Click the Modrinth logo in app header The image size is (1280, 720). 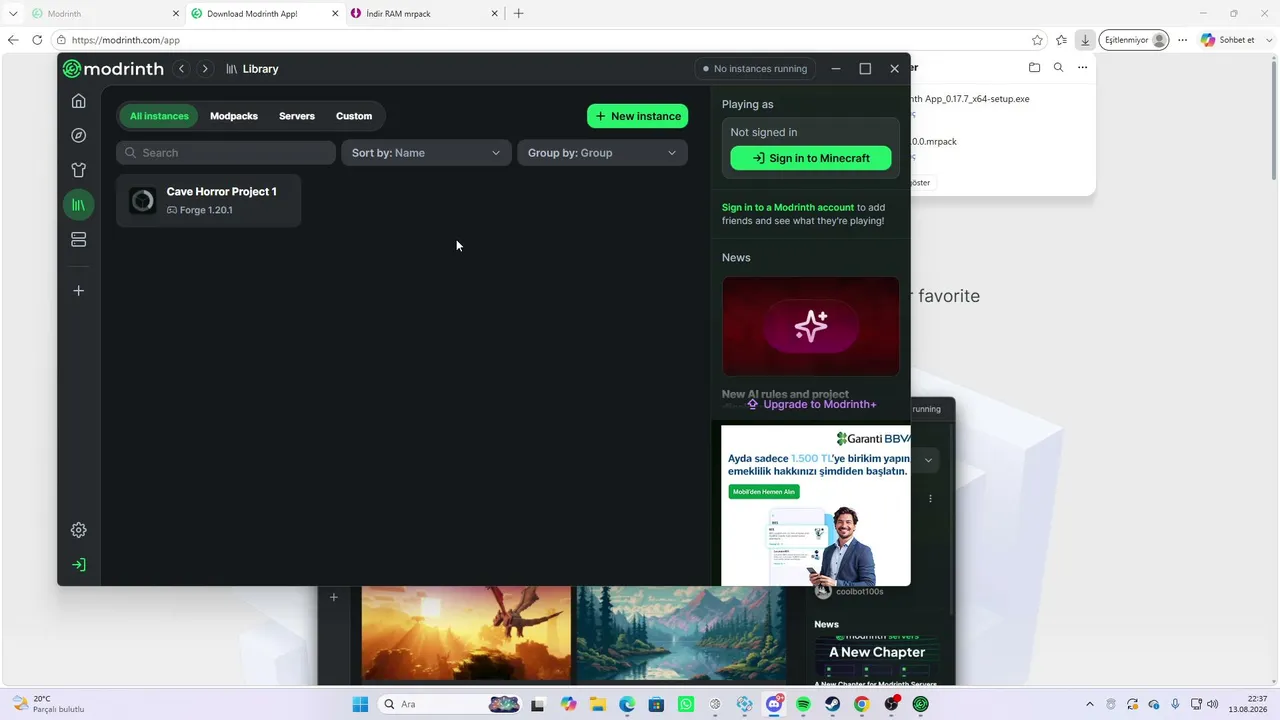(113, 69)
